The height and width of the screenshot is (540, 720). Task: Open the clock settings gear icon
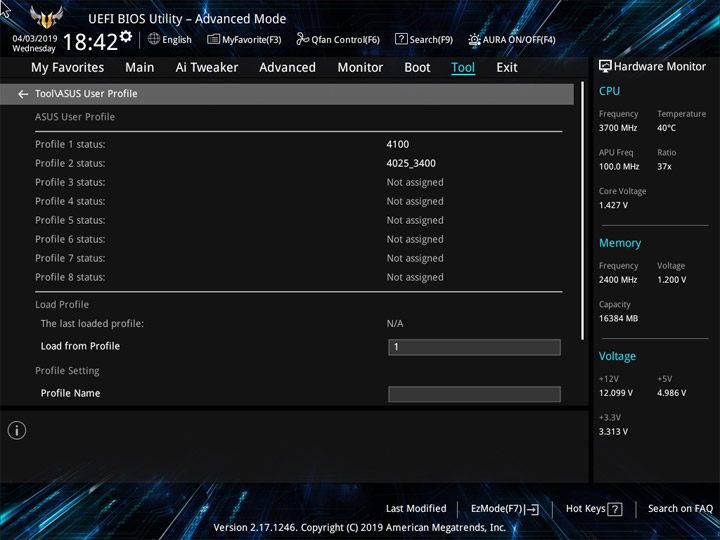[x=126, y=36]
